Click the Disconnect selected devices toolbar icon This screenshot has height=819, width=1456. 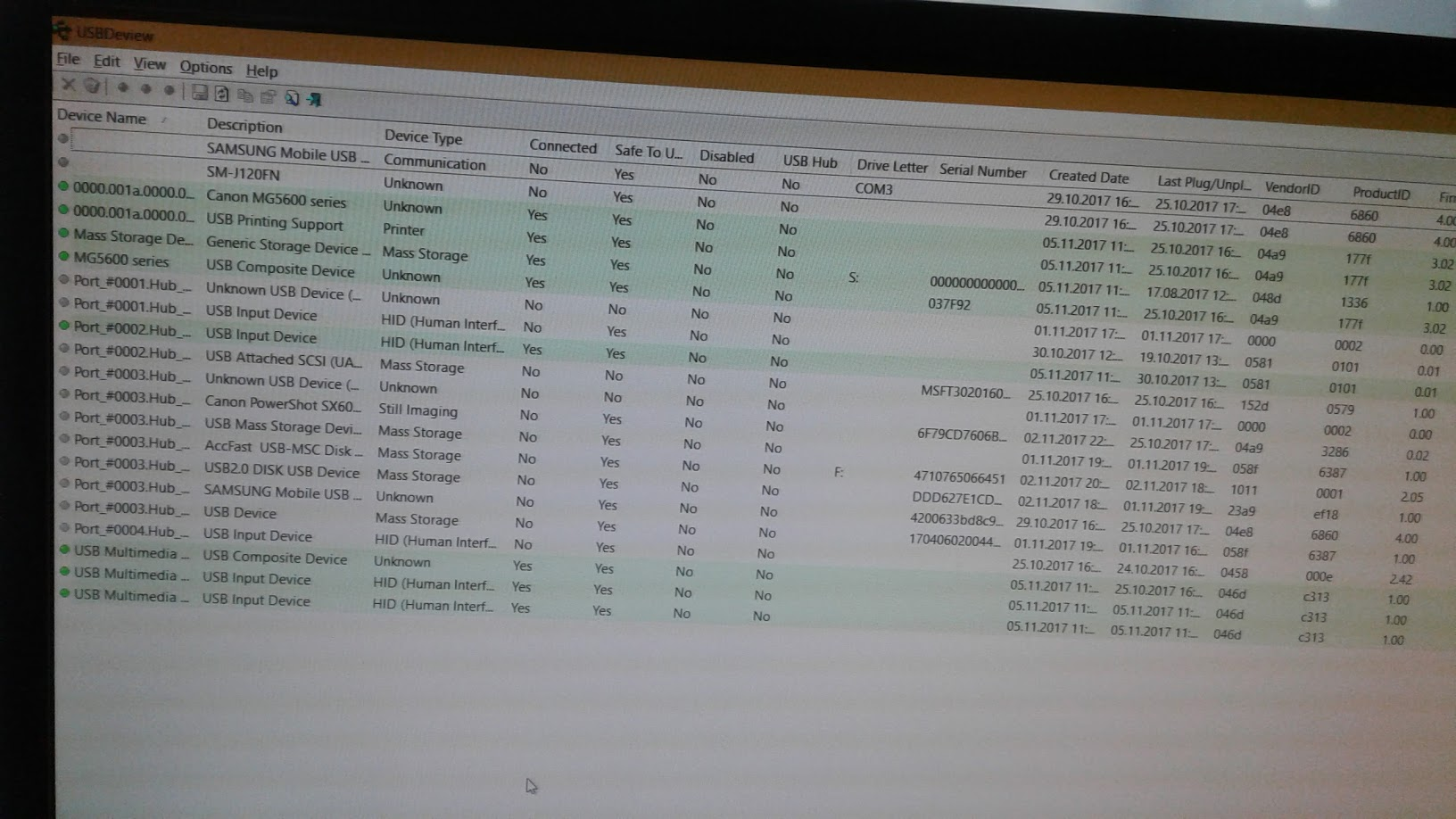(x=92, y=86)
